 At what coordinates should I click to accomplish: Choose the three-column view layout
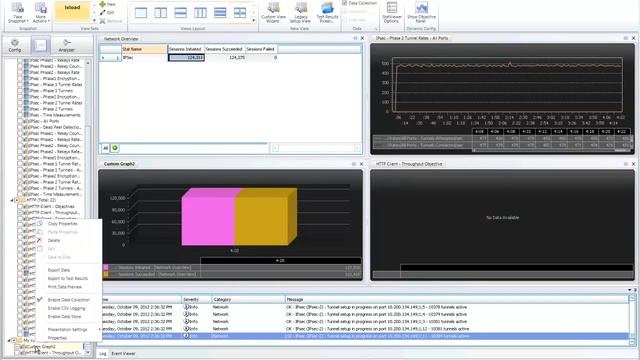pos(200,13)
